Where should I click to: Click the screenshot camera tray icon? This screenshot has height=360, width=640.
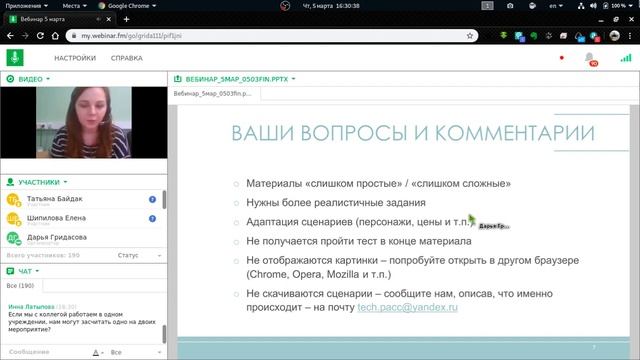[510, 6]
